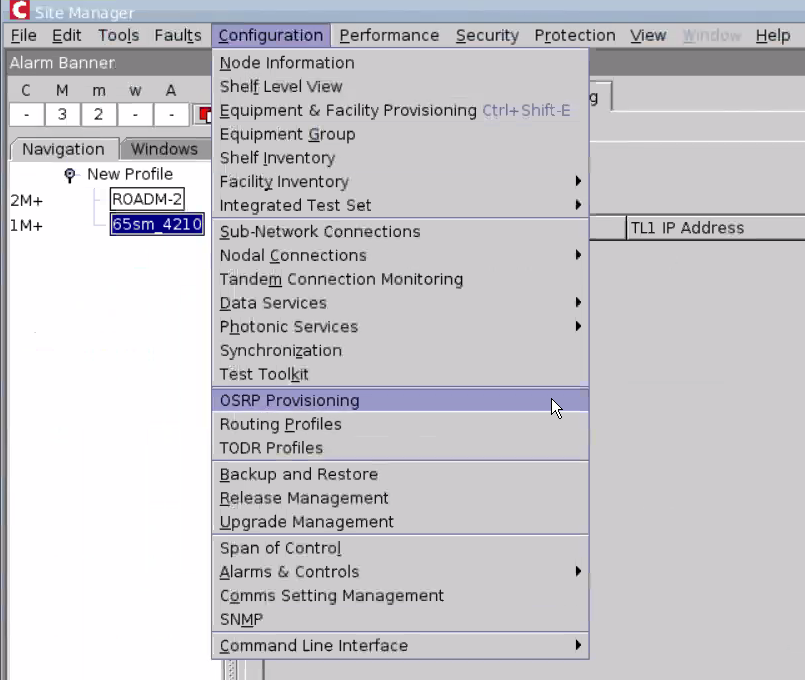The image size is (805, 680).
Task: Open Routing Profiles
Action: (400, 424)
